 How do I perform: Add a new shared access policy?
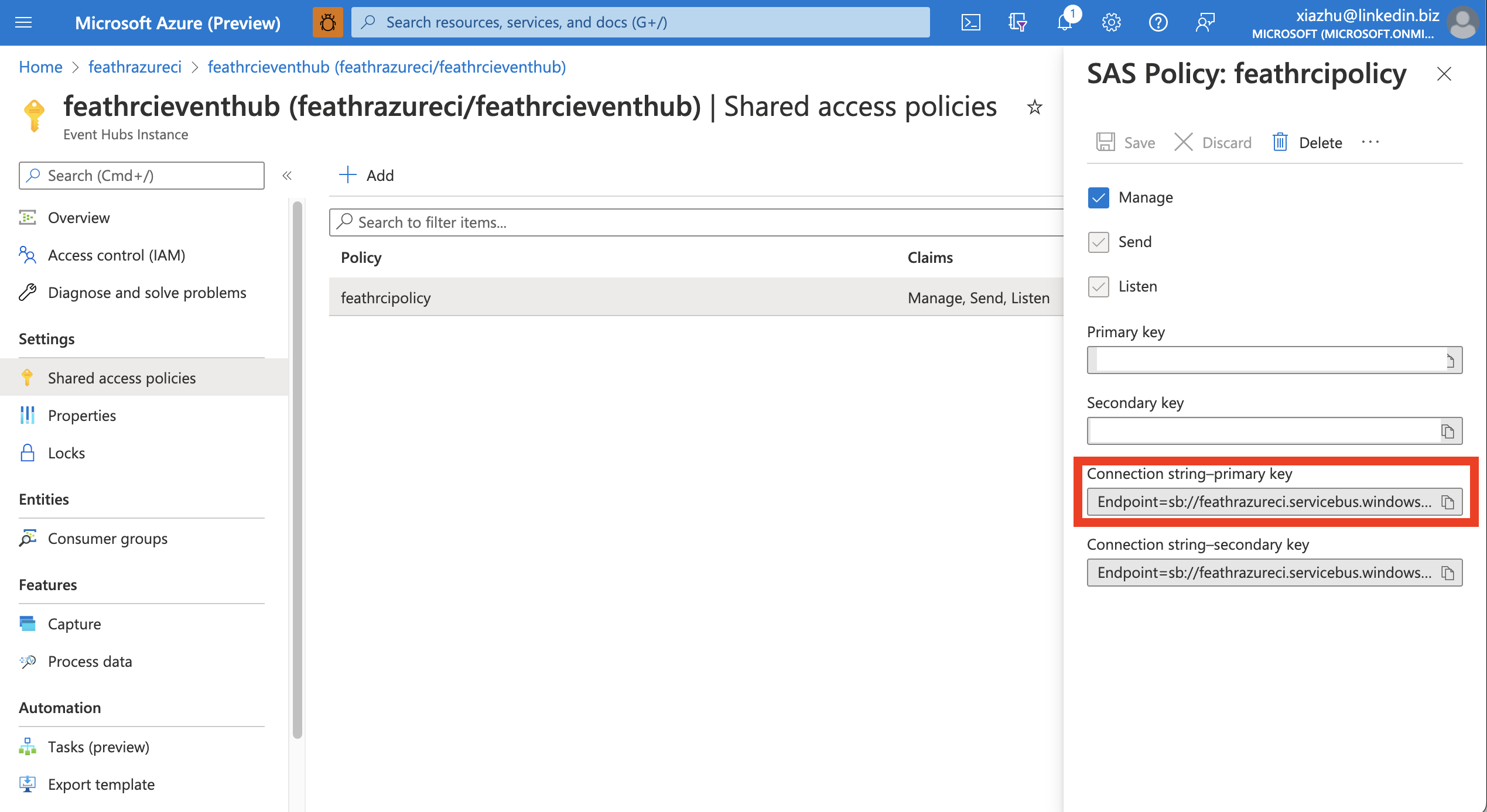pyautogui.click(x=367, y=175)
